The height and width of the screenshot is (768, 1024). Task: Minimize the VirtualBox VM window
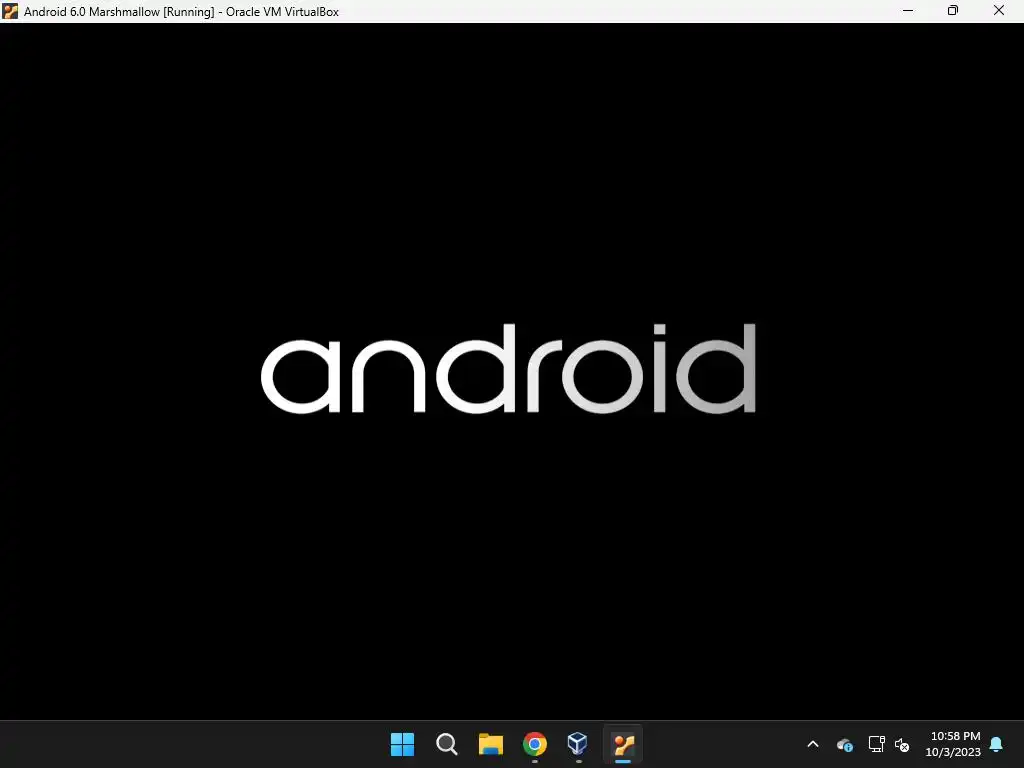click(908, 10)
